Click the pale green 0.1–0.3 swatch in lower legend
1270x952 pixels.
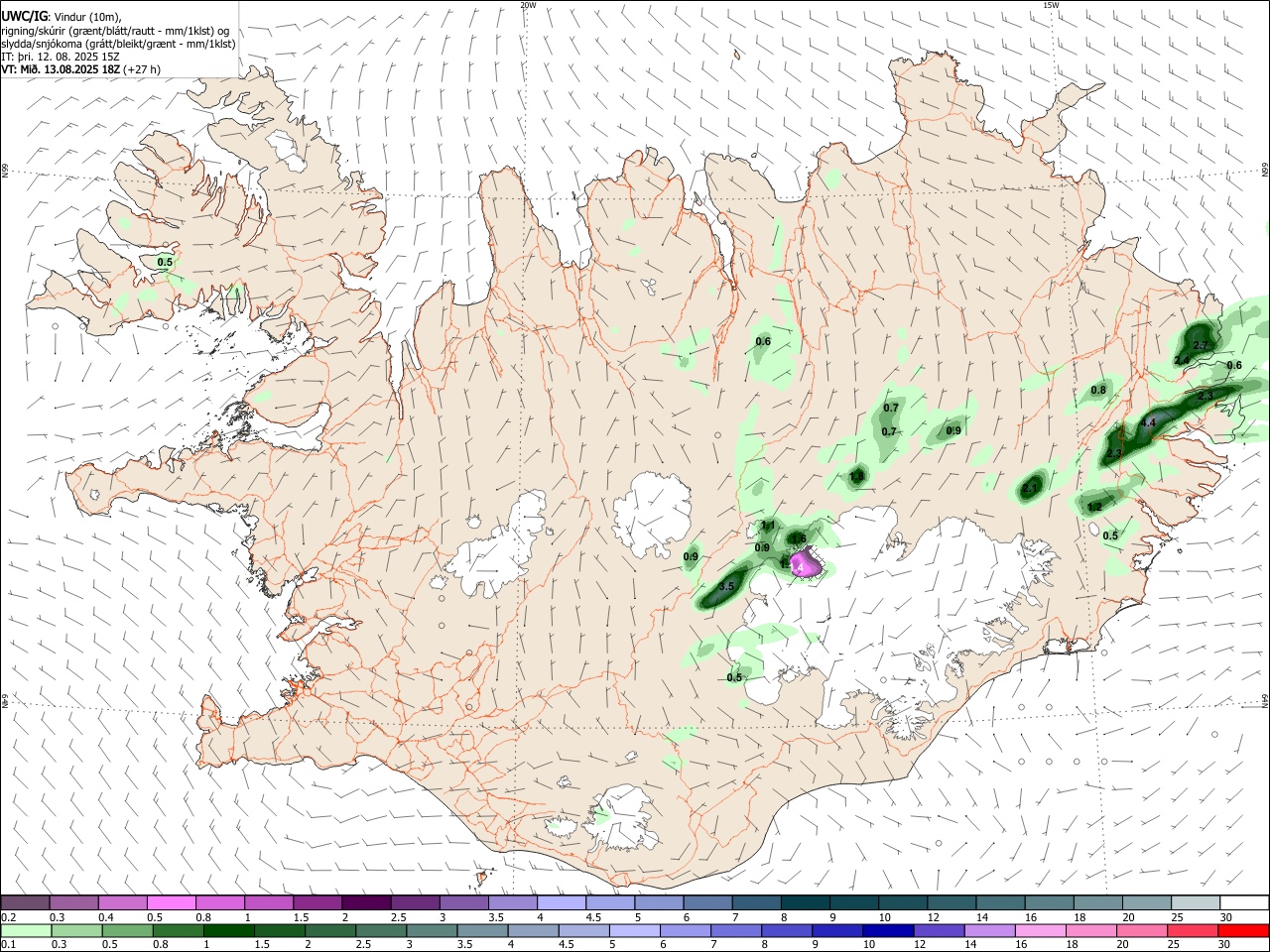(x=25, y=930)
